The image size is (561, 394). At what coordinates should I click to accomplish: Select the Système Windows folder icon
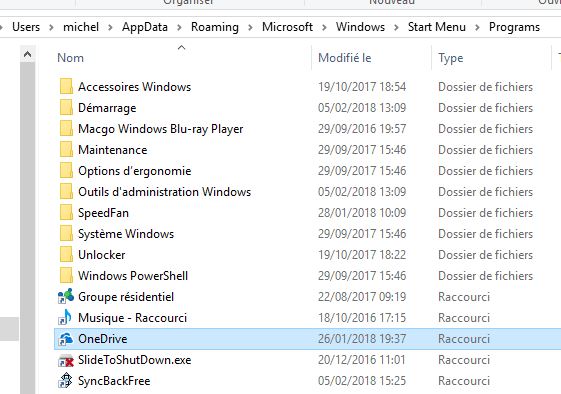tap(66, 234)
